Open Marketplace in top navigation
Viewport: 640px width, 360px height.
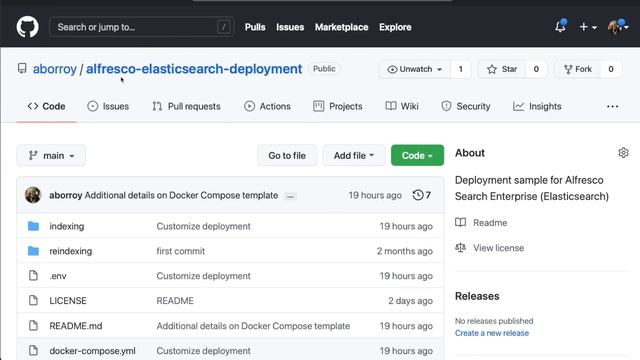341,27
